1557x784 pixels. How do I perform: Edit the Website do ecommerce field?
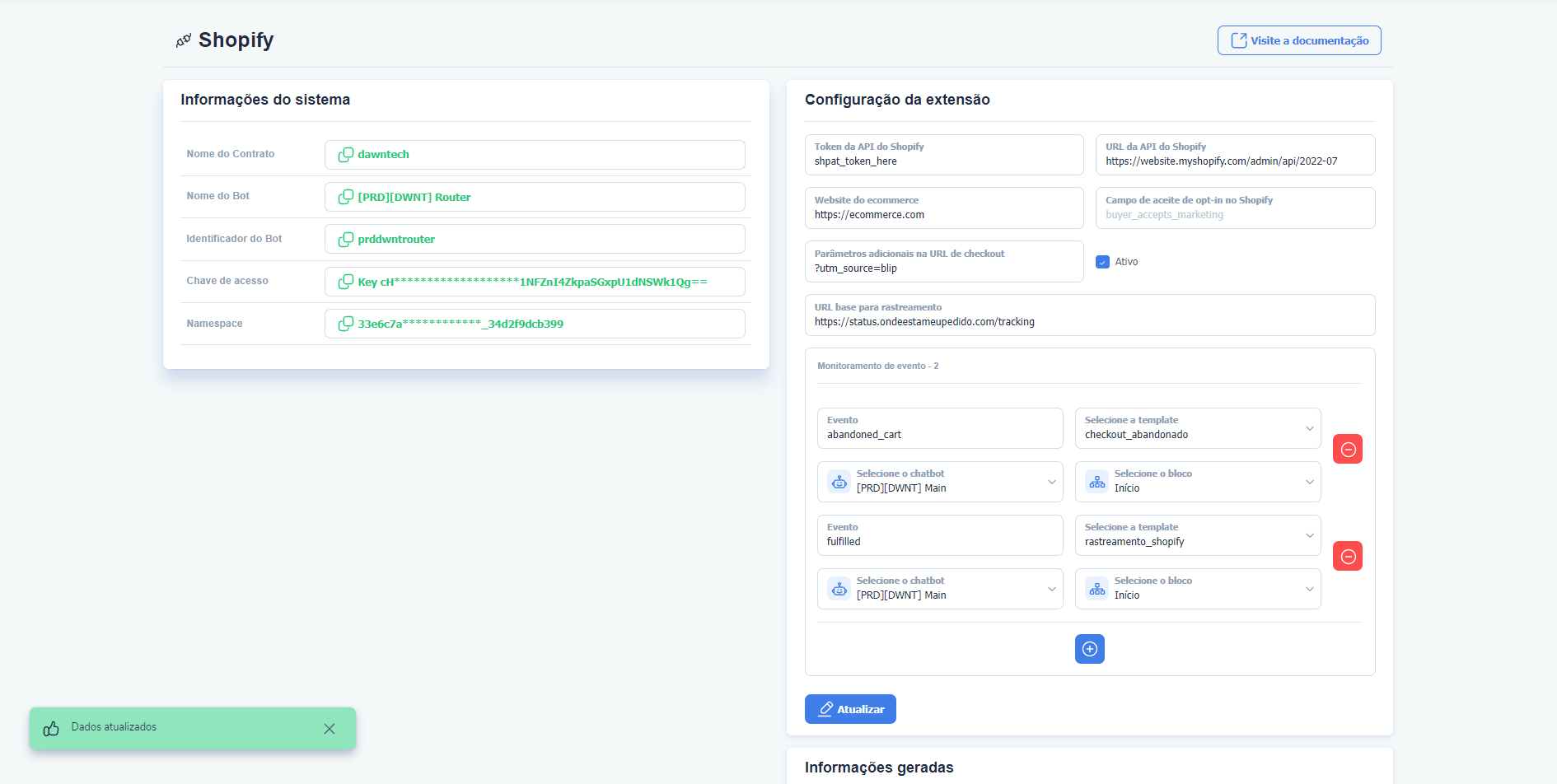[x=944, y=208]
